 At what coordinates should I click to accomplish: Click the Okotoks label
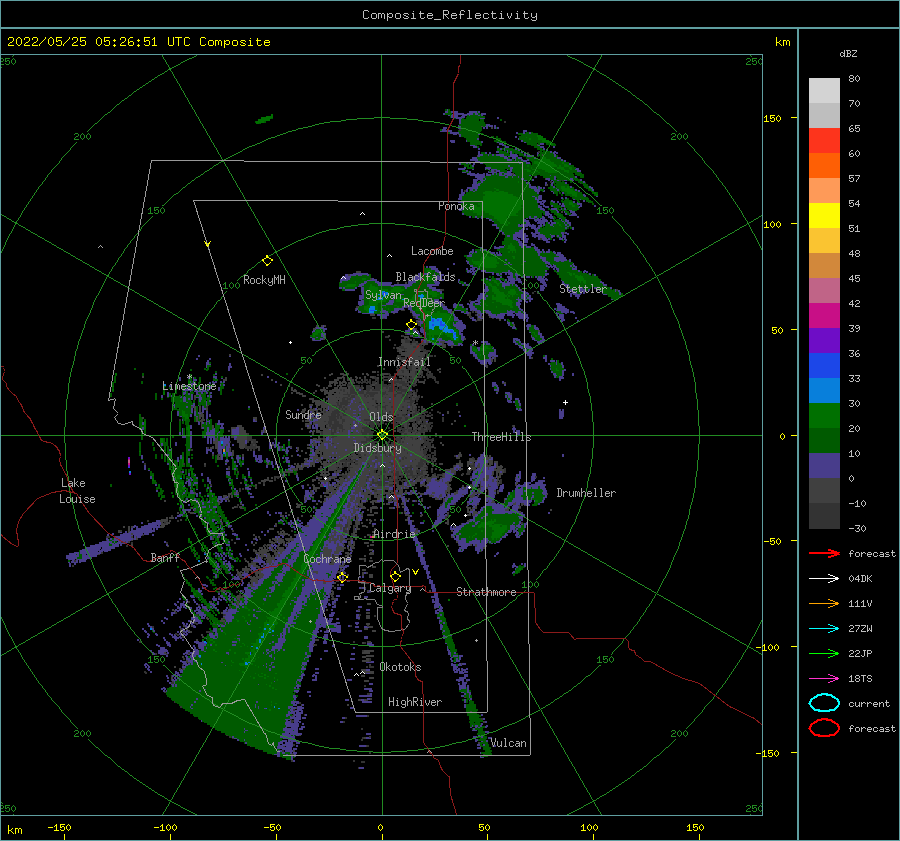pyautogui.click(x=400, y=667)
